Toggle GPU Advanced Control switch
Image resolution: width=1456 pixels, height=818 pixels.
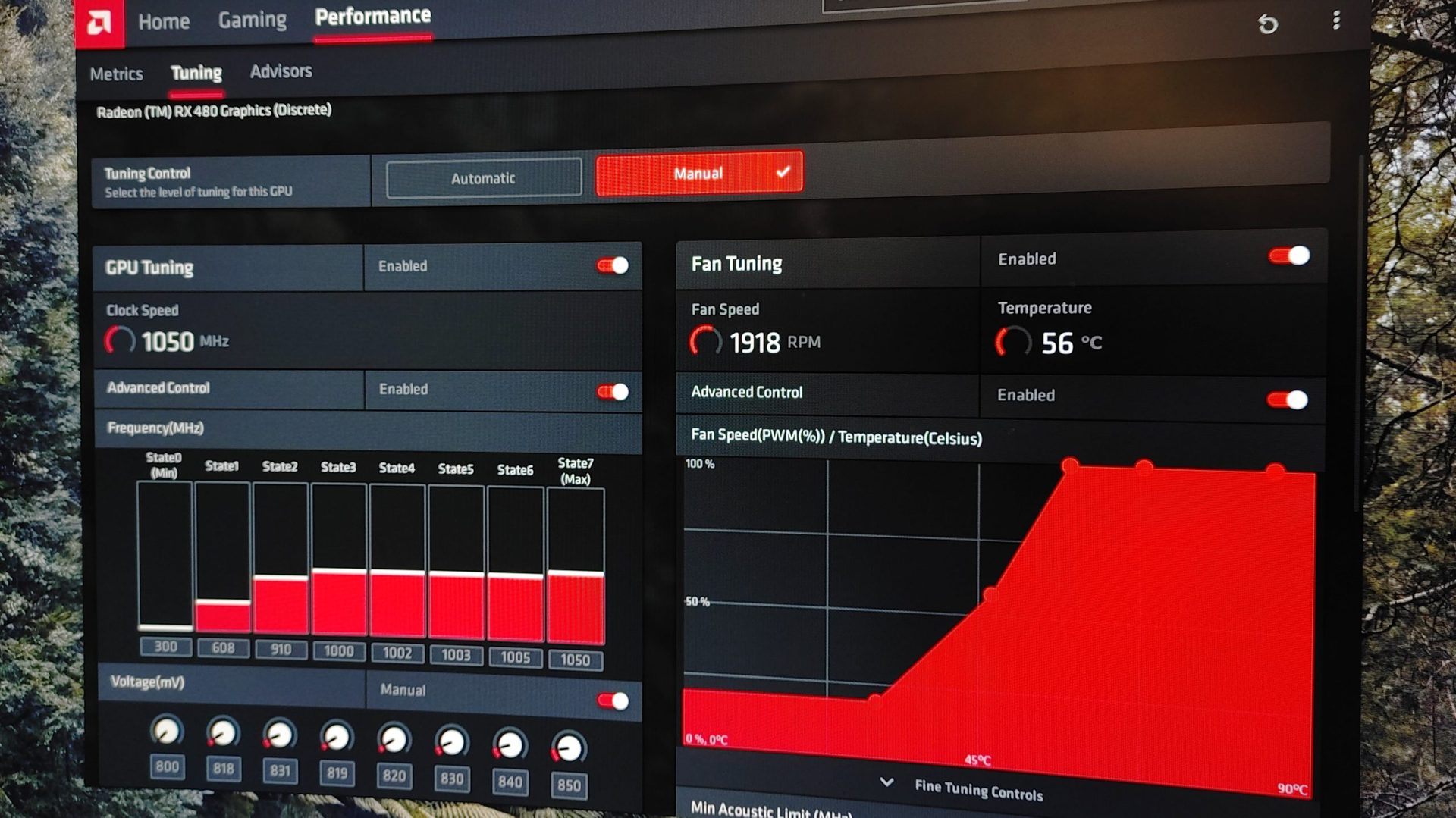click(613, 392)
